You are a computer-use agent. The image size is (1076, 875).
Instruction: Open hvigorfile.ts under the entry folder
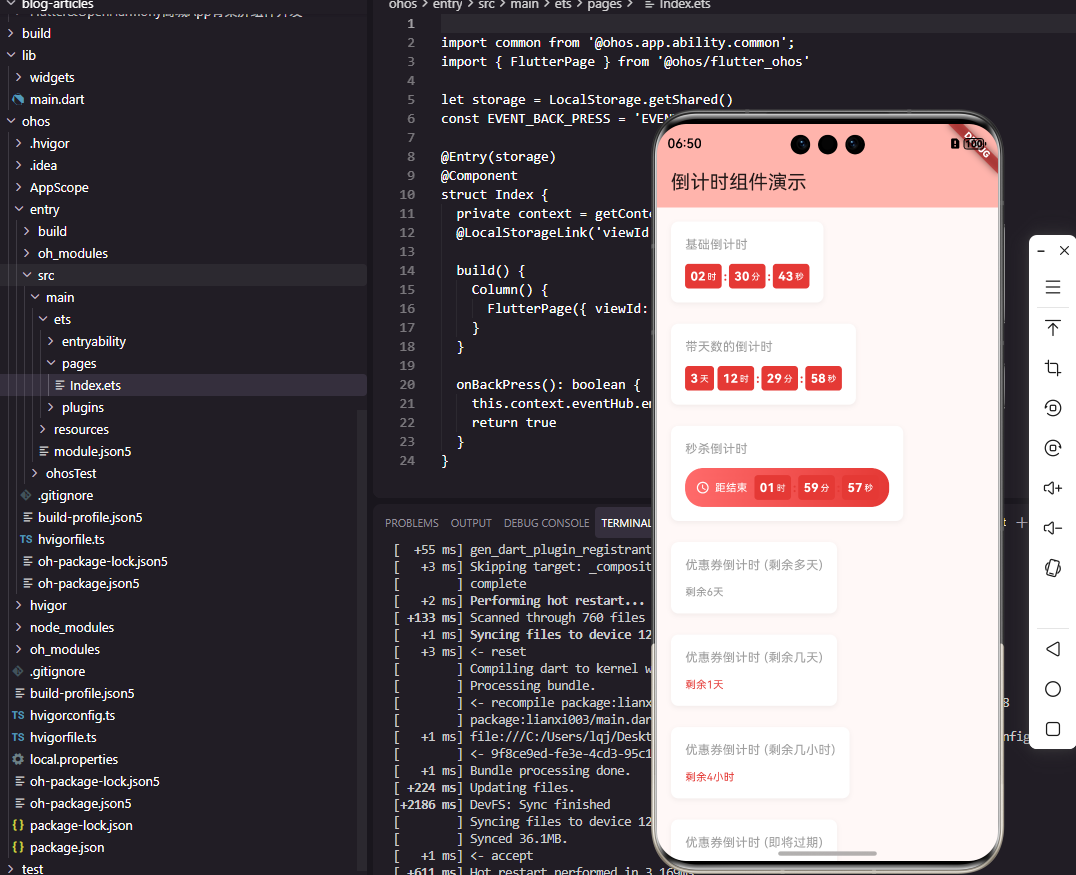click(71, 539)
